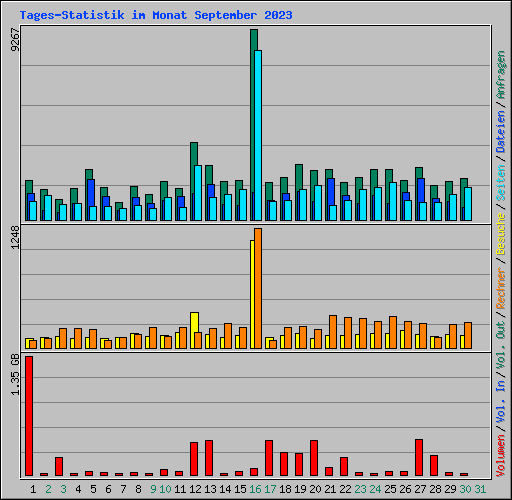Click day label 3 on the x-axis
Image resolution: width=512 pixels, height=500 pixels.
click(63, 489)
